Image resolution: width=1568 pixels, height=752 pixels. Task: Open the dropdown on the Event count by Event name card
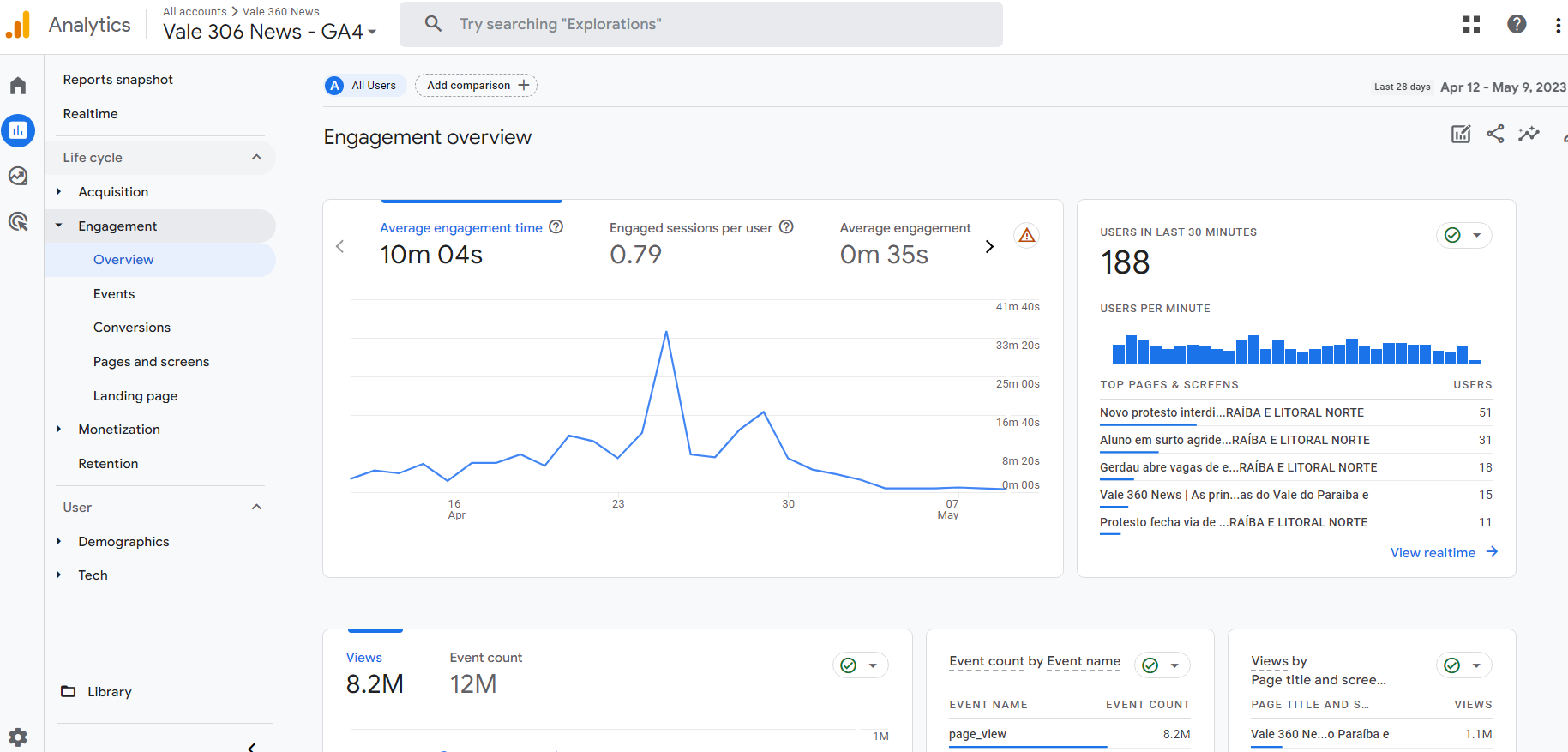click(1162, 665)
